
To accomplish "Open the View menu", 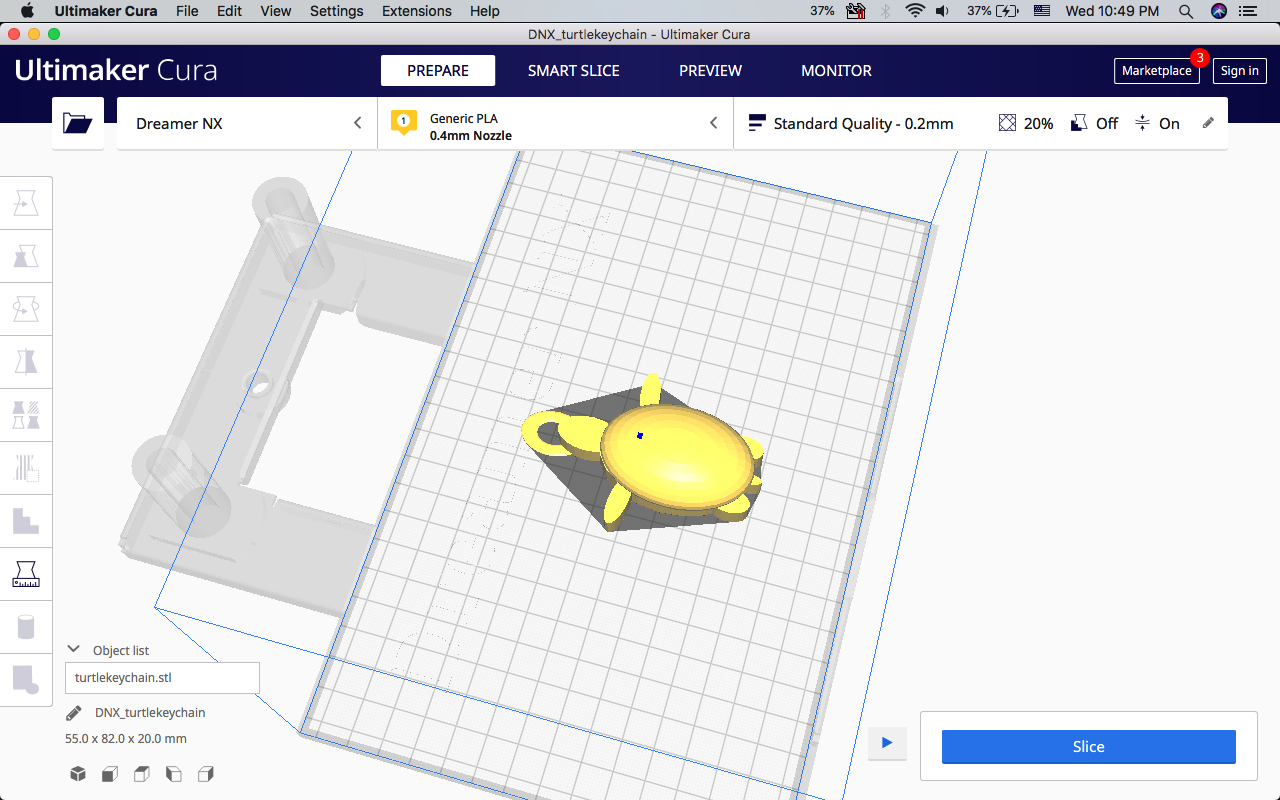I will pyautogui.click(x=276, y=11).
